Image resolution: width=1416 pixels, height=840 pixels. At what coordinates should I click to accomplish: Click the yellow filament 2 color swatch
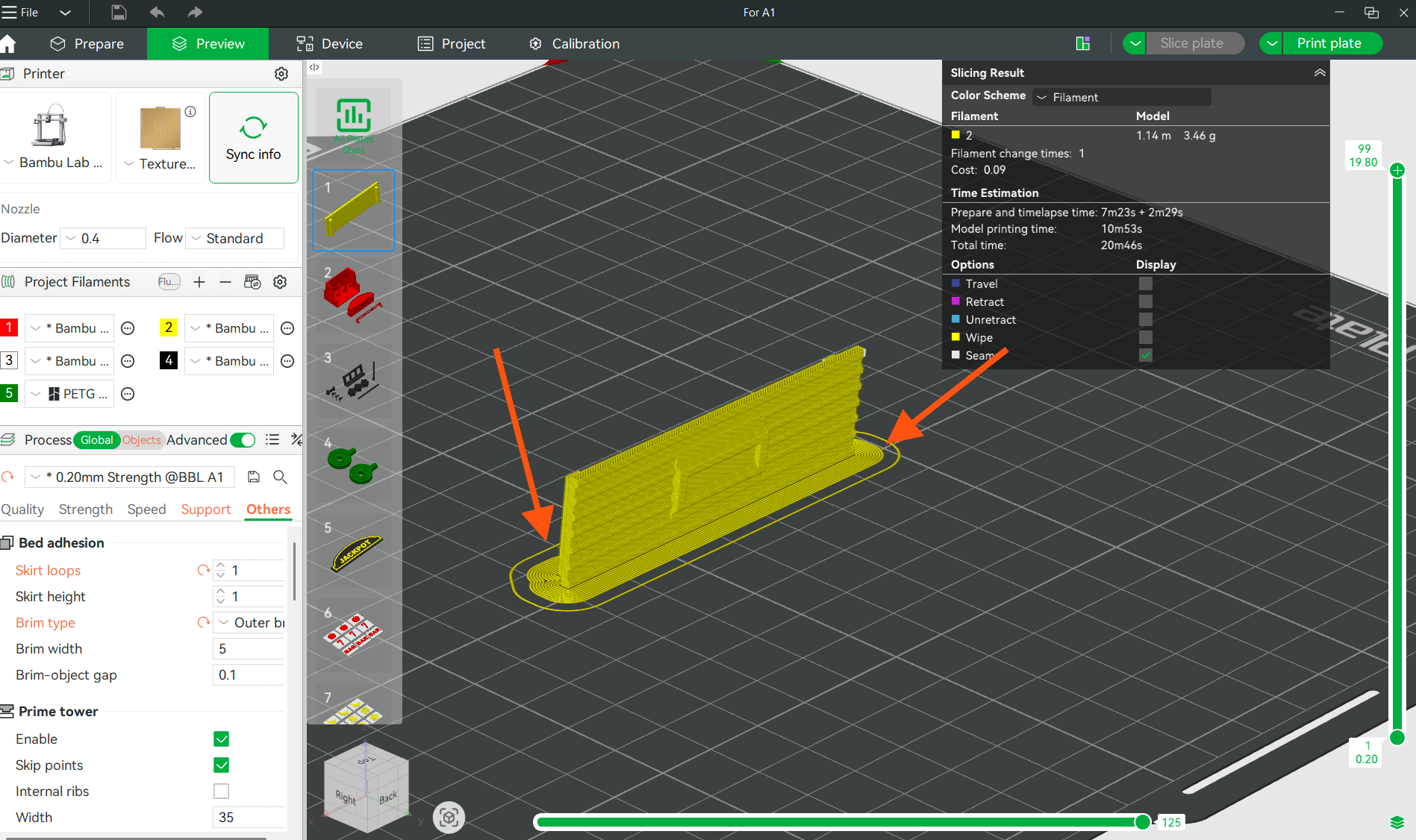[169, 327]
